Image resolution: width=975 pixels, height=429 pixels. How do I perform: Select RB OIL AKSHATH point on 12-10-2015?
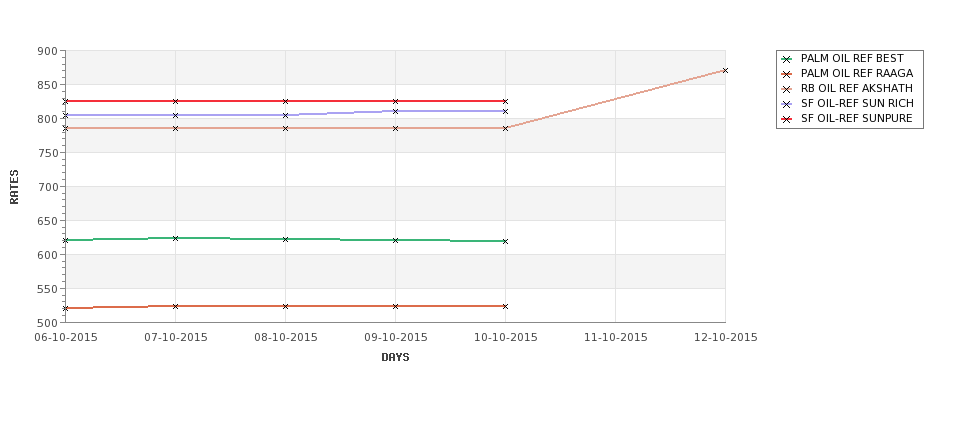[x=725, y=71]
